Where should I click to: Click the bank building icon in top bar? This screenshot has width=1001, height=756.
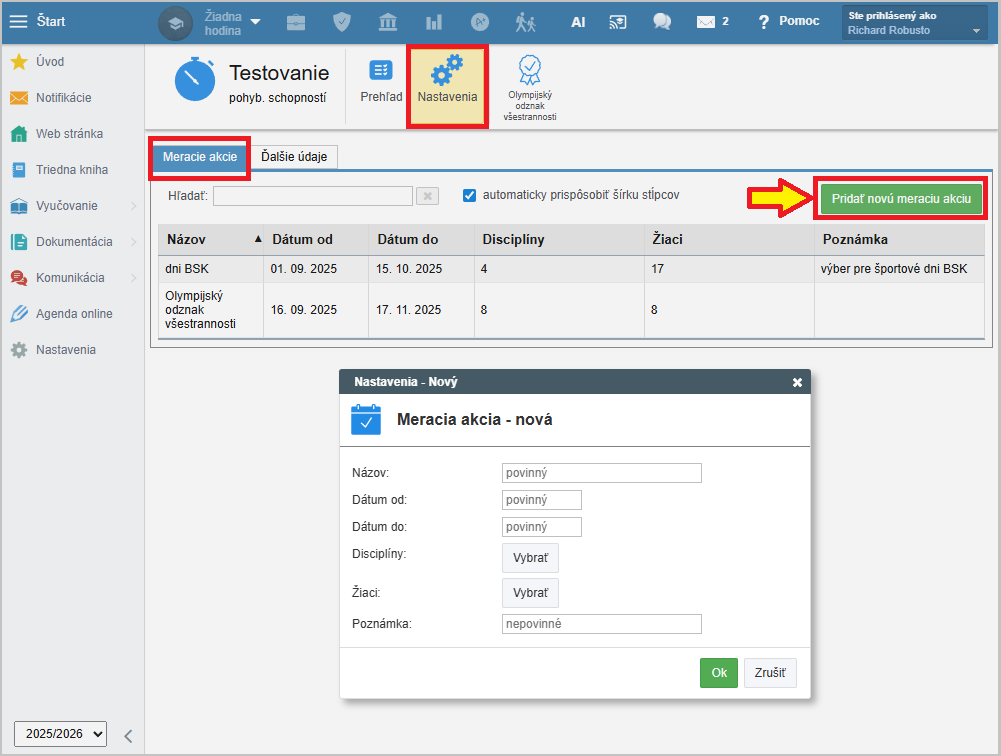pyautogui.click(x=388, y=21)
